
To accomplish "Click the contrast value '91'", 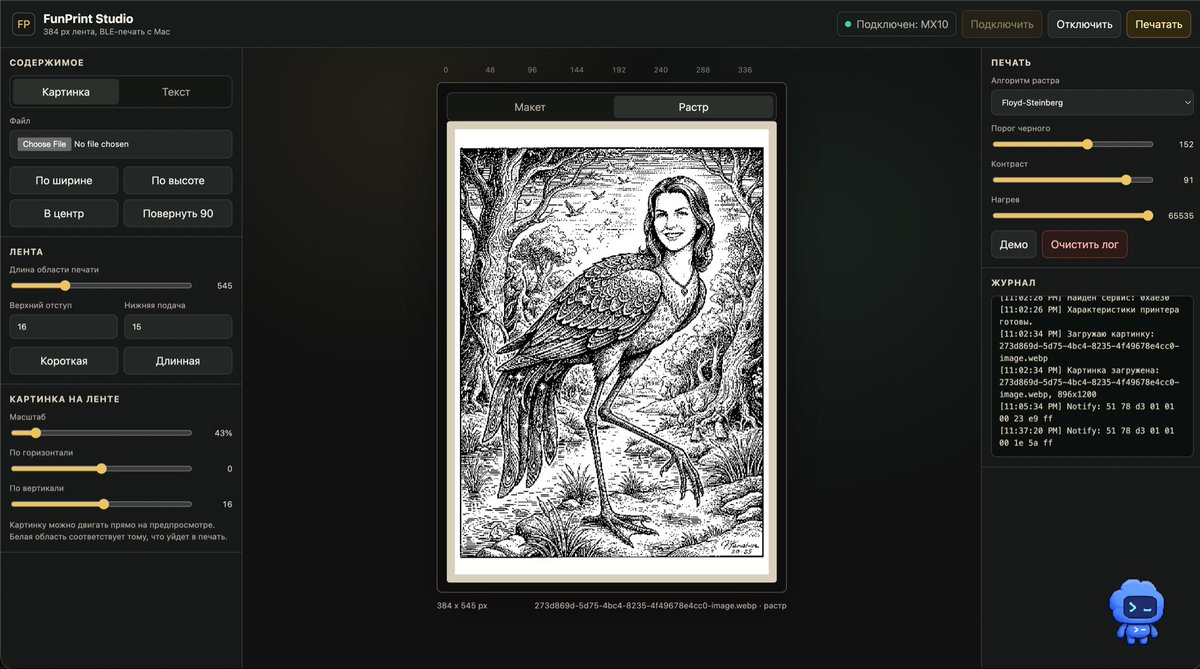I will click(x=1188, y=180).
